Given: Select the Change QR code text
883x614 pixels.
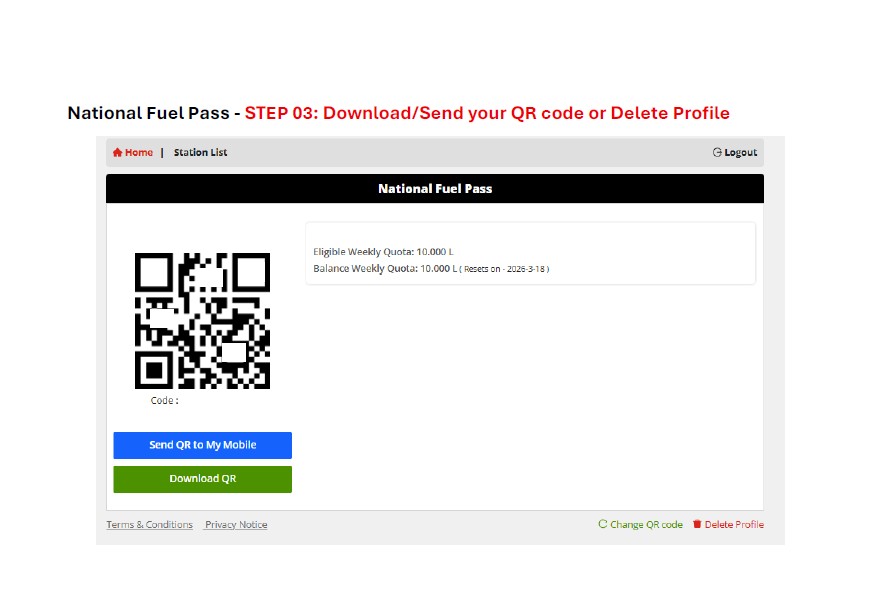Looking at the screenshot, I should (x=646, y=524).
